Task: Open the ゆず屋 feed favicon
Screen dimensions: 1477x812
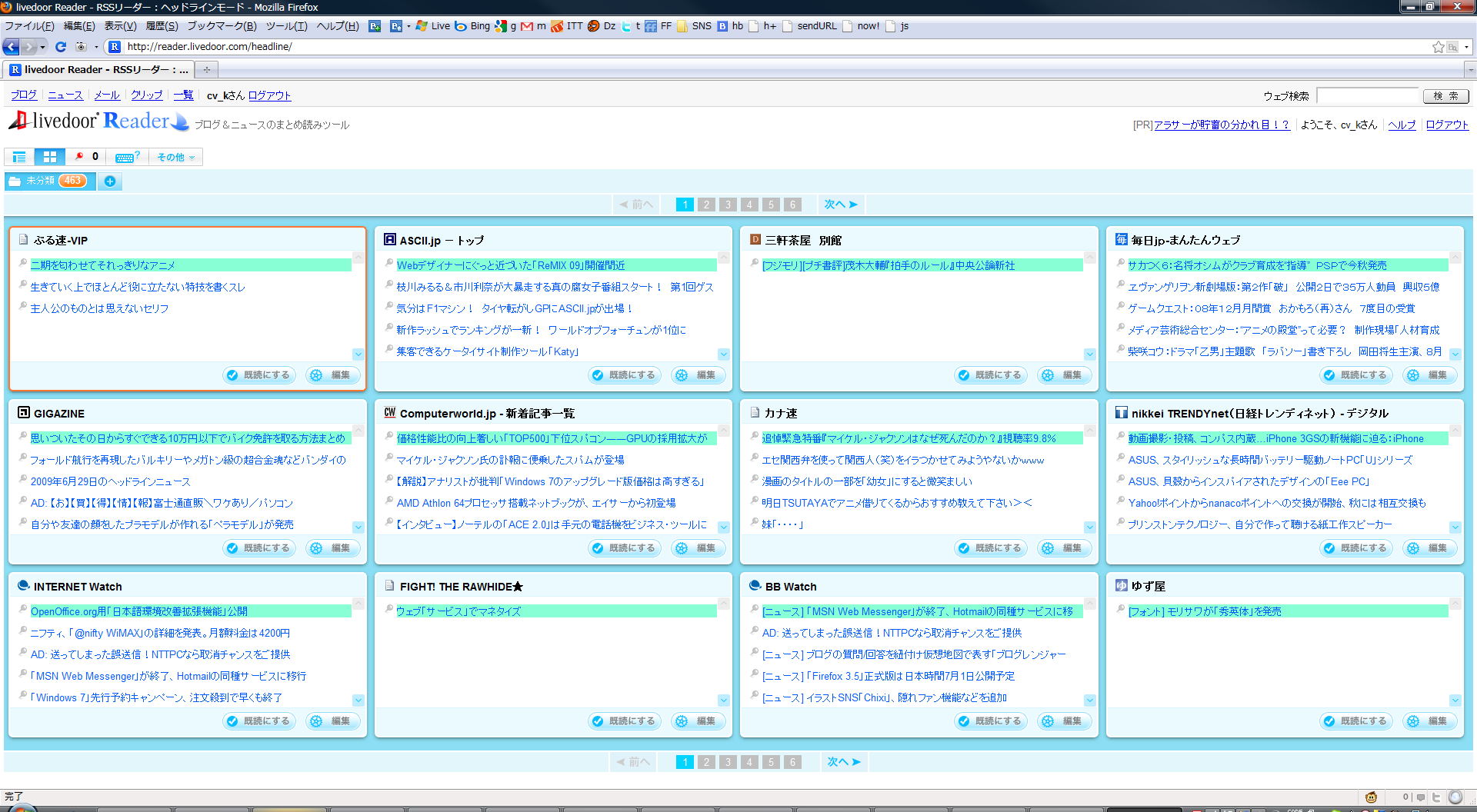Action: click(x=1122, y=586)
